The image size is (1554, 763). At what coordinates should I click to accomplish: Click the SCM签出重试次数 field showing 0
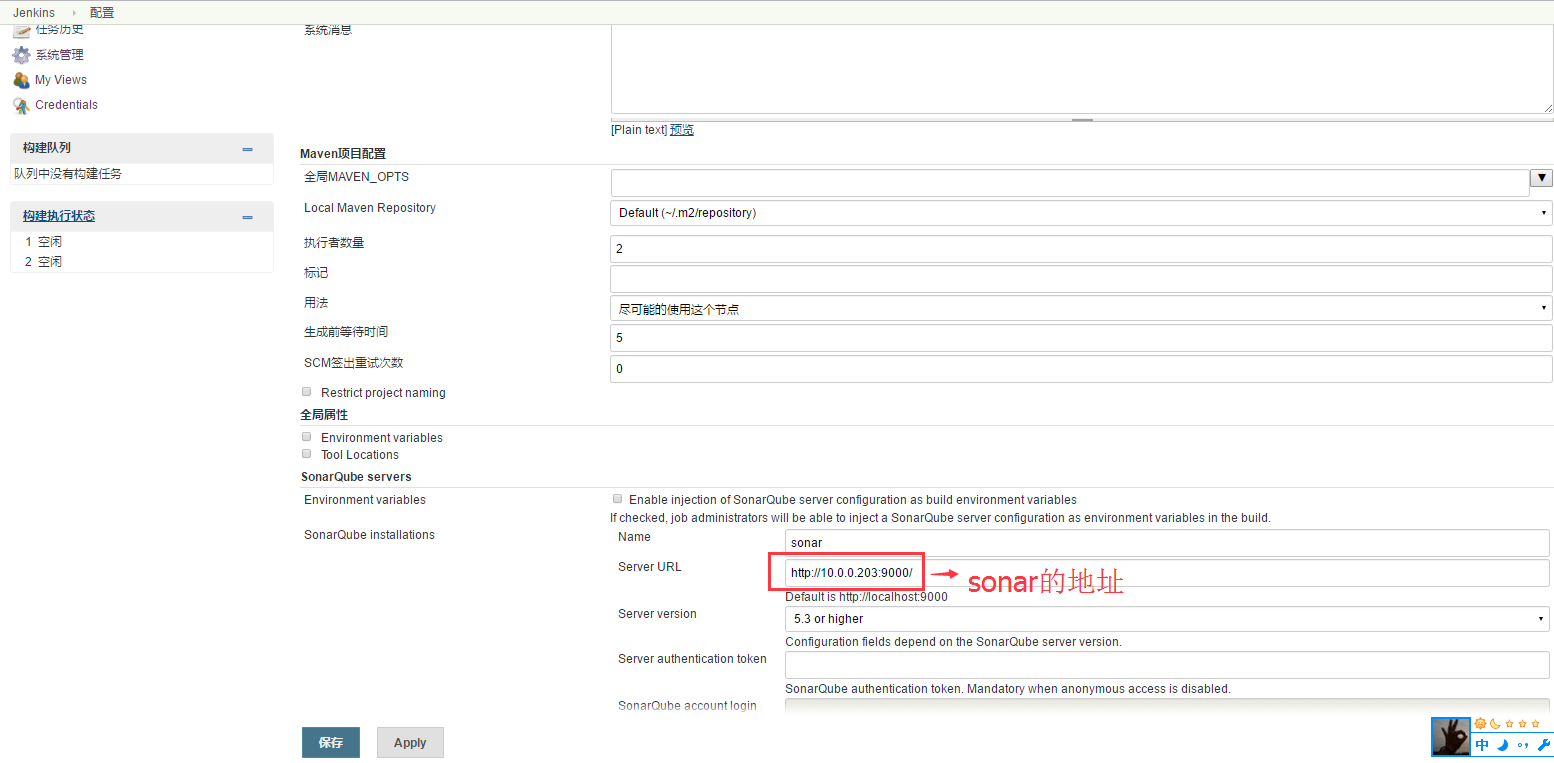coord(1081,369)
